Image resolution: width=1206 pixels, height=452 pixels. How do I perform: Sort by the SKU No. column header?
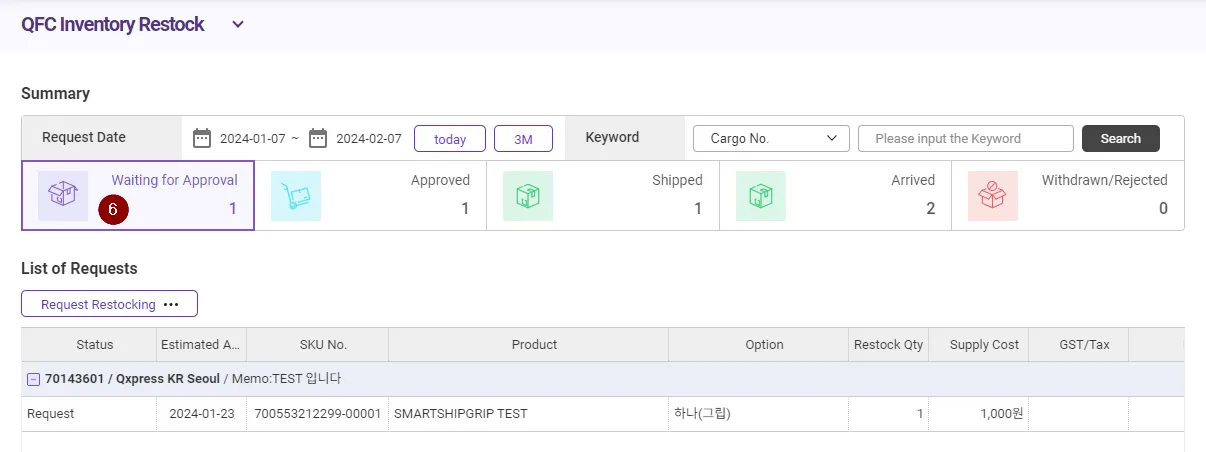point(323,344)
